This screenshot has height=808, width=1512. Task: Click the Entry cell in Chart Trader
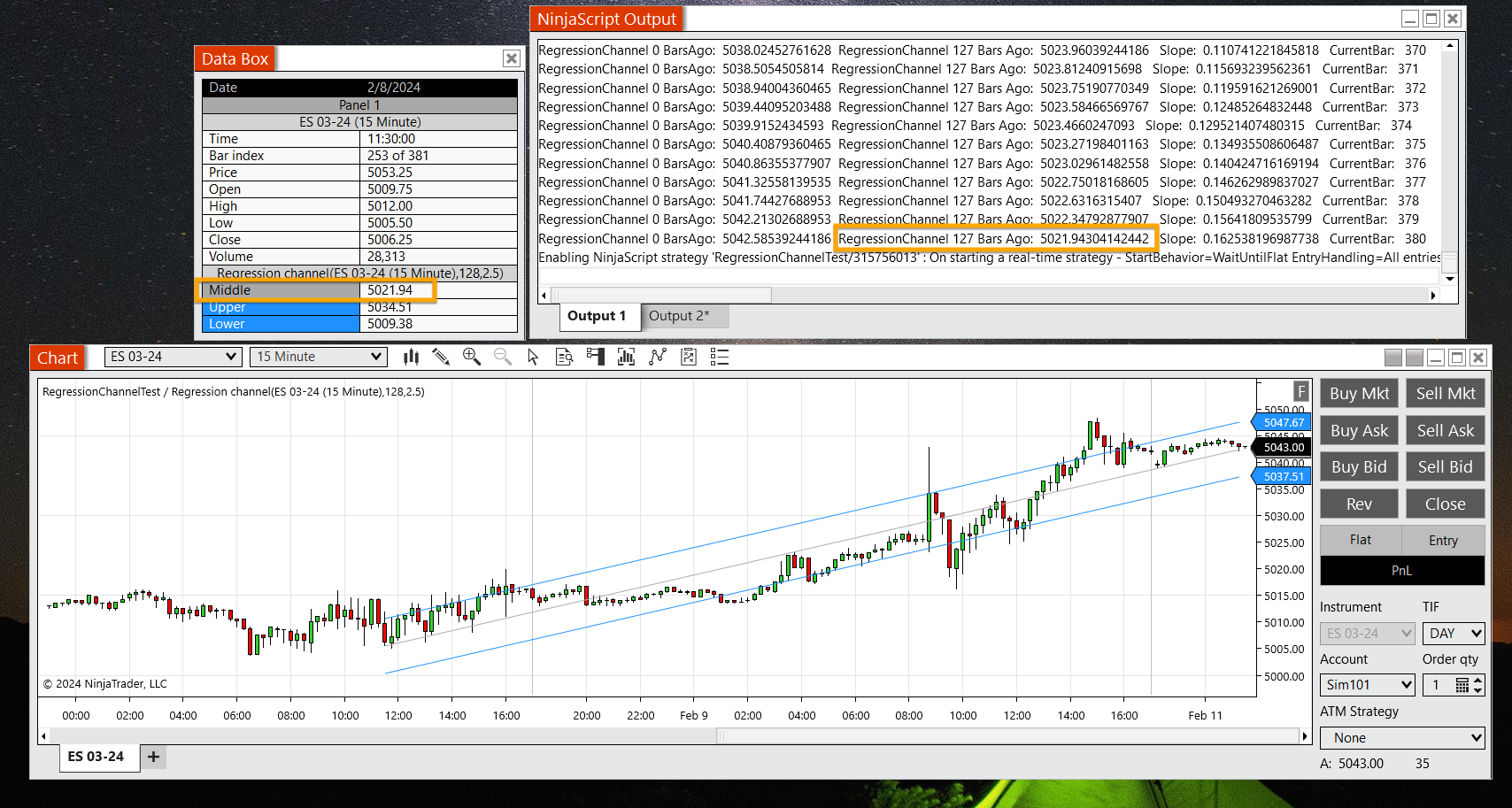pyautogui.click(x=1443, y=540)
